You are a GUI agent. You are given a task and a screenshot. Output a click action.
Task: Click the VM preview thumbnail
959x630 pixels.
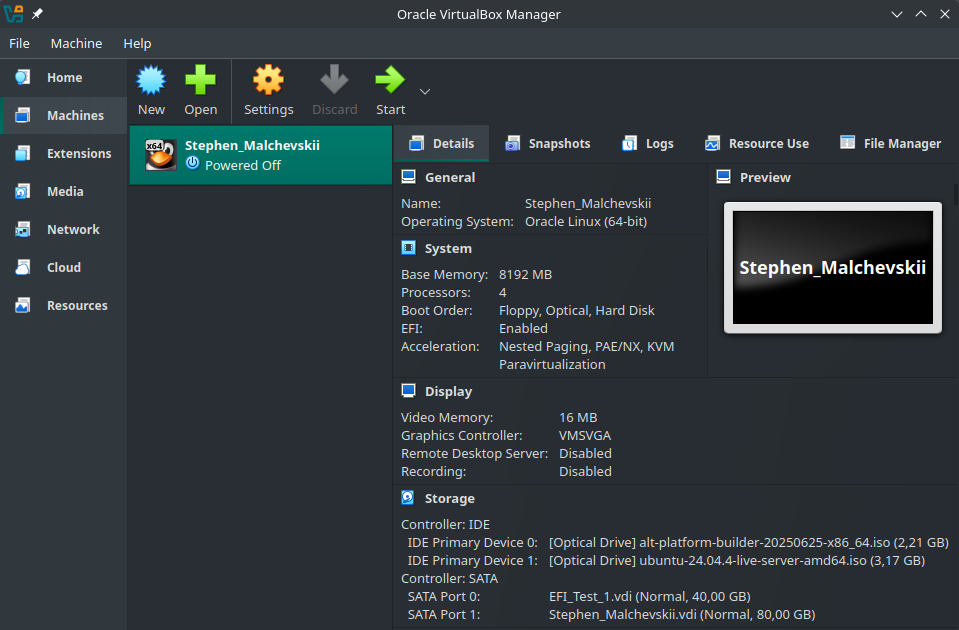[832, 268]
